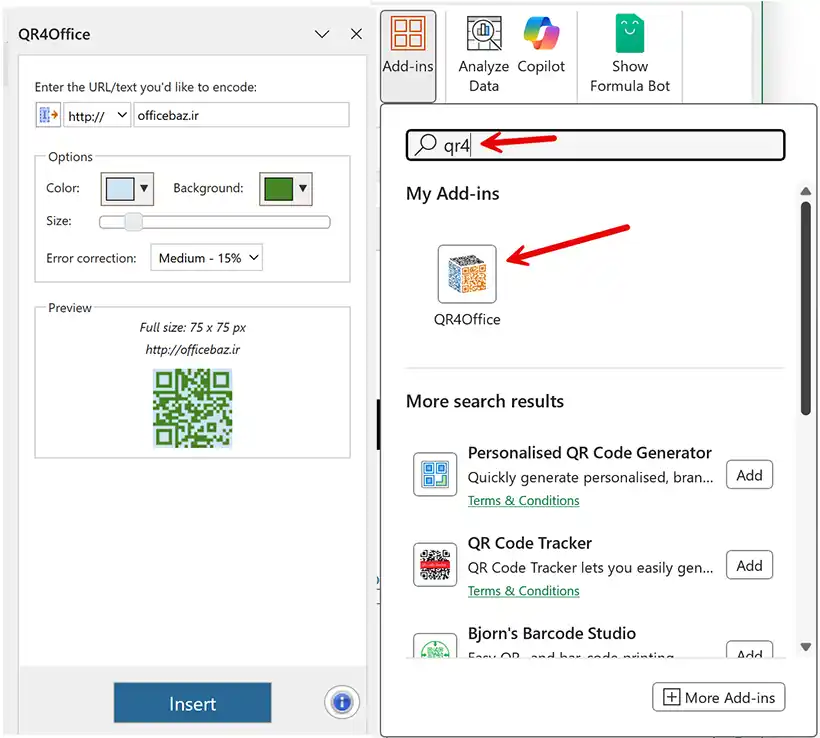This screenshot has width=820, height=738.
Task: Open Terms & Conditions for QR Code Tracker
Action: pos(523,591)
